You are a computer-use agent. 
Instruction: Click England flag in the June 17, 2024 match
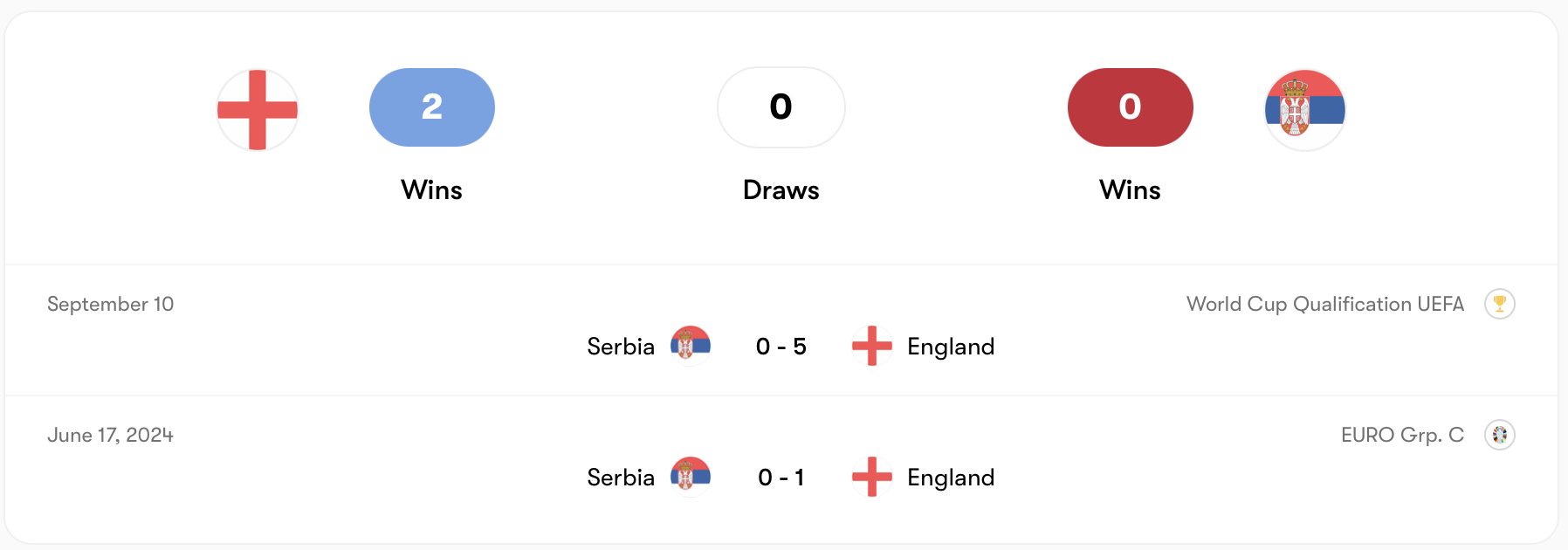click(x=871, y=477)
